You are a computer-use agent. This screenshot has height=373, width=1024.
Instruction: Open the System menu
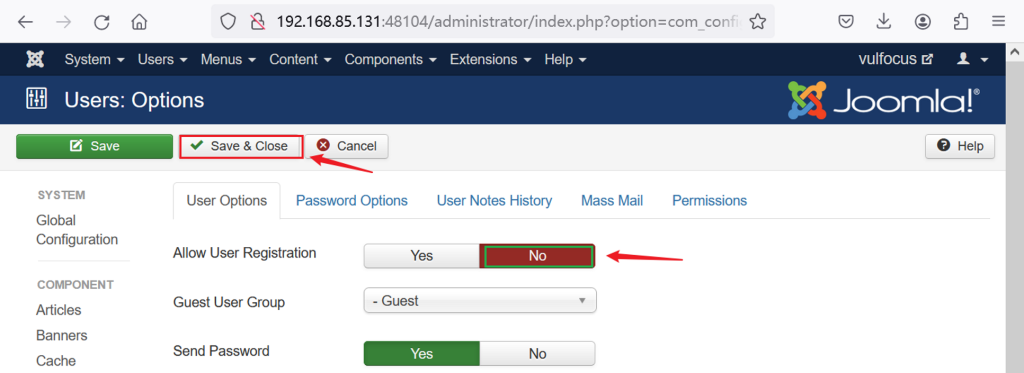pyautogui.click(x=95, y=59)
